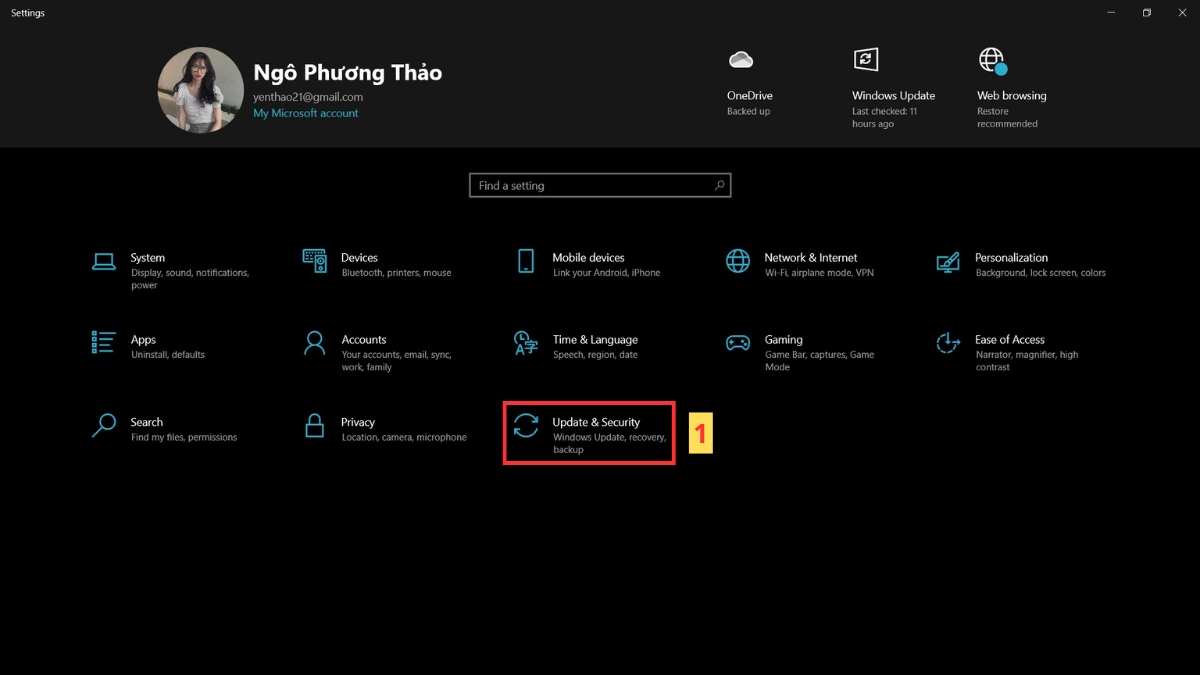Viewport: 1200px width, 675px height.
Task: Open Network & Internet settings
Action: coord(810,264)
